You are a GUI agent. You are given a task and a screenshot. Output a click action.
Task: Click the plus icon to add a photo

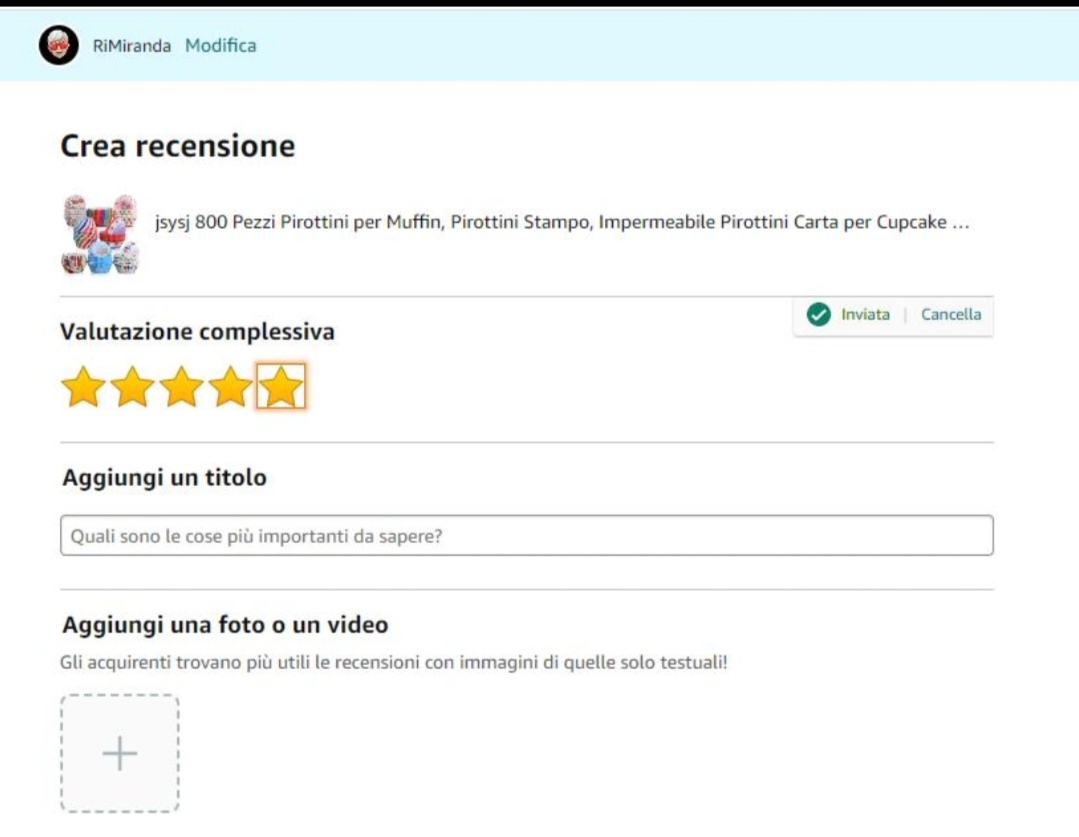[120, 753]
